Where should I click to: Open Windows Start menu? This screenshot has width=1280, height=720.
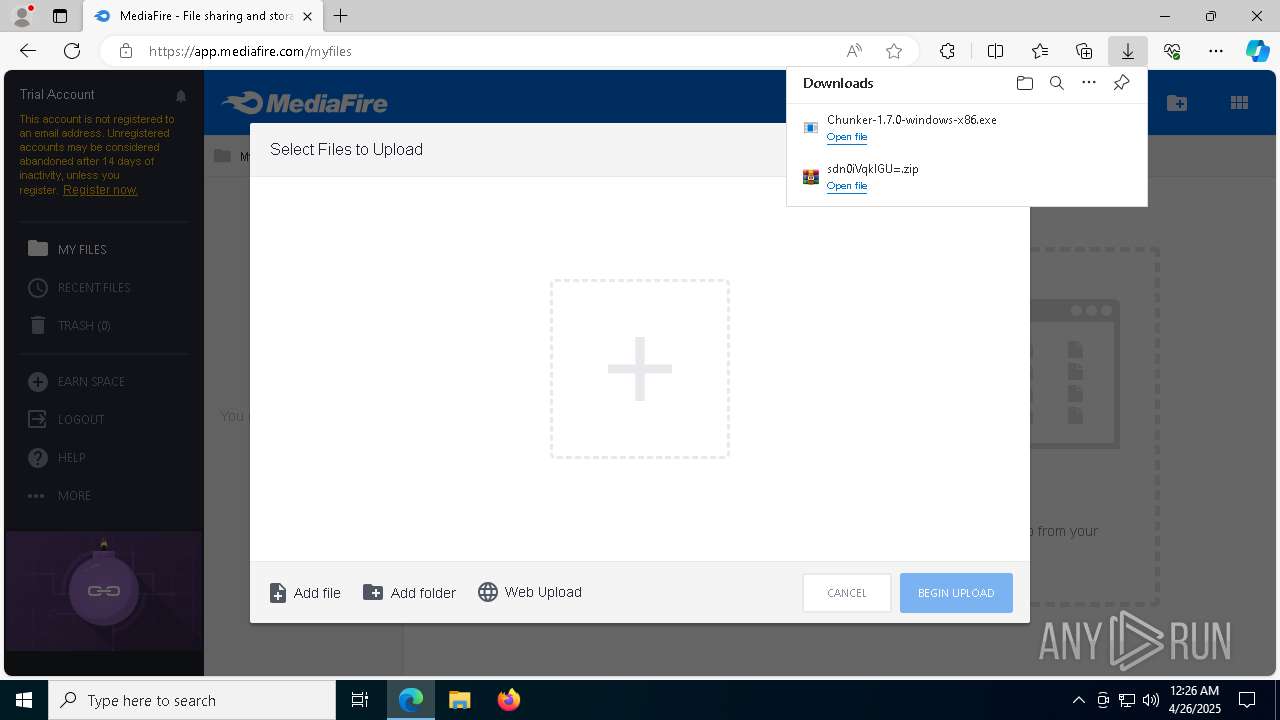(x=24, y=700)
